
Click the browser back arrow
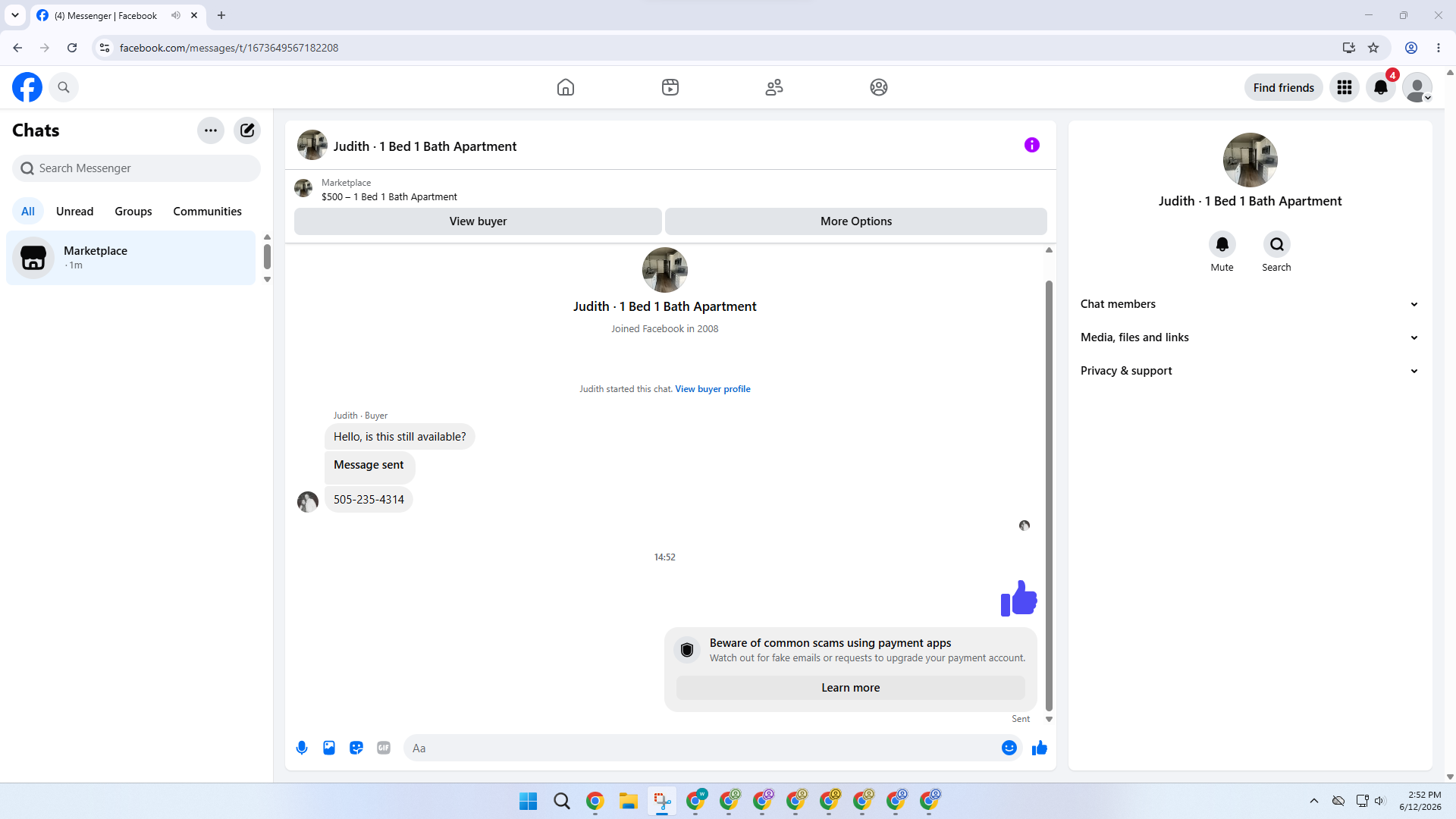pyautogui.click(x=17, y=48)
